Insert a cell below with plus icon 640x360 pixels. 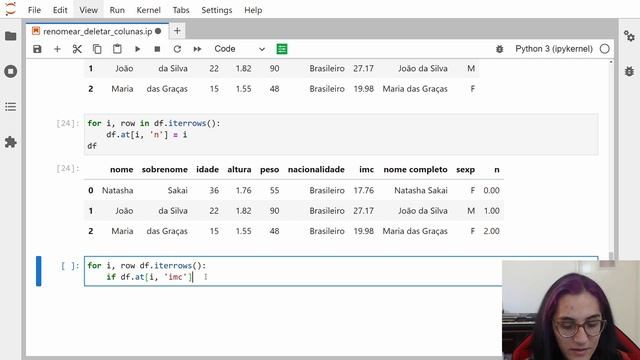click(x=57, y=49)
